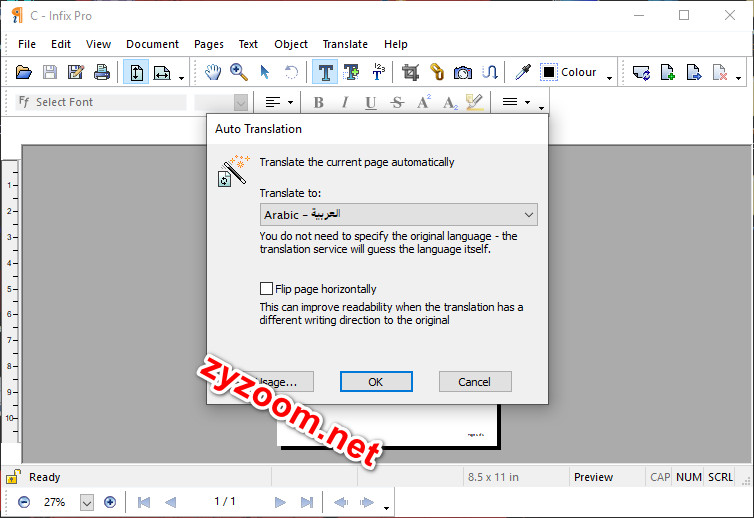Image resolution: width=754 pixels, height=518 pixels.
Task: Select the Link chain tool
Action: pos(437,73)
